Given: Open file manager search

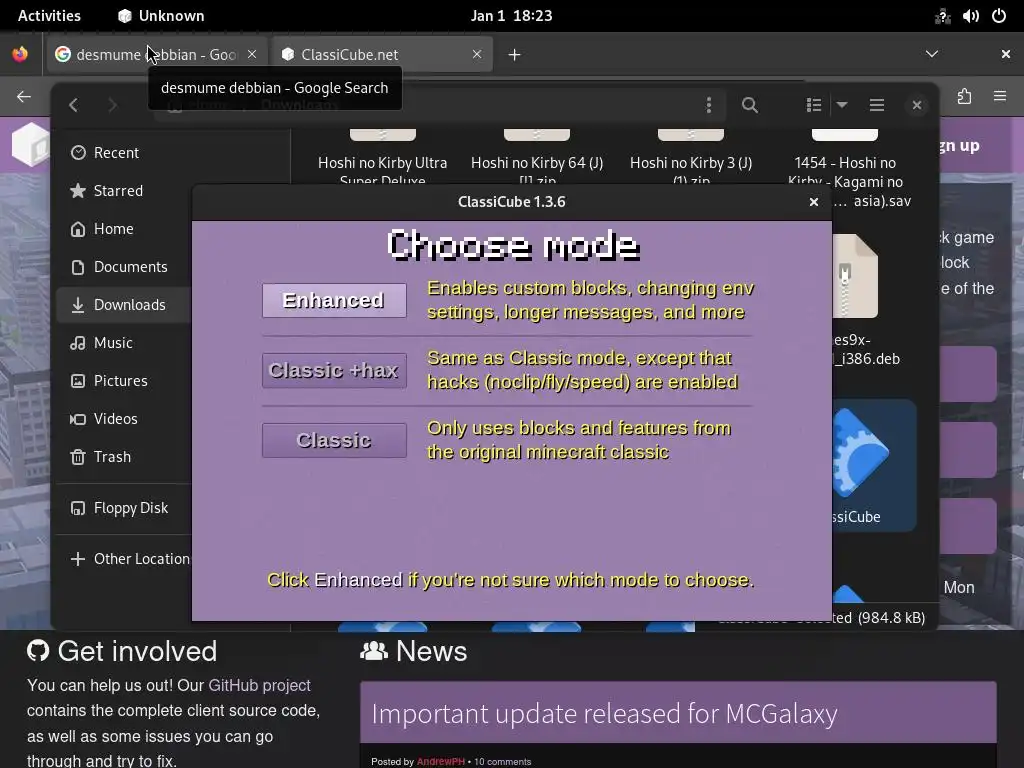Looking at the screenshot, I should [750, 105].
